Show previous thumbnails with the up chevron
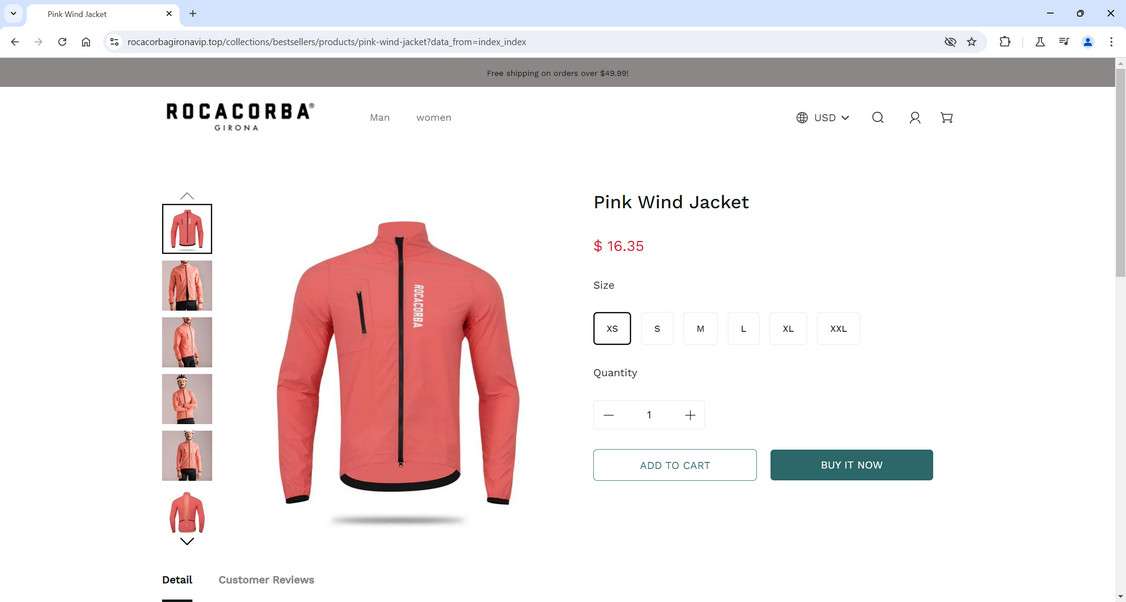Screen dimensions: 1126x602 [187, 195]
